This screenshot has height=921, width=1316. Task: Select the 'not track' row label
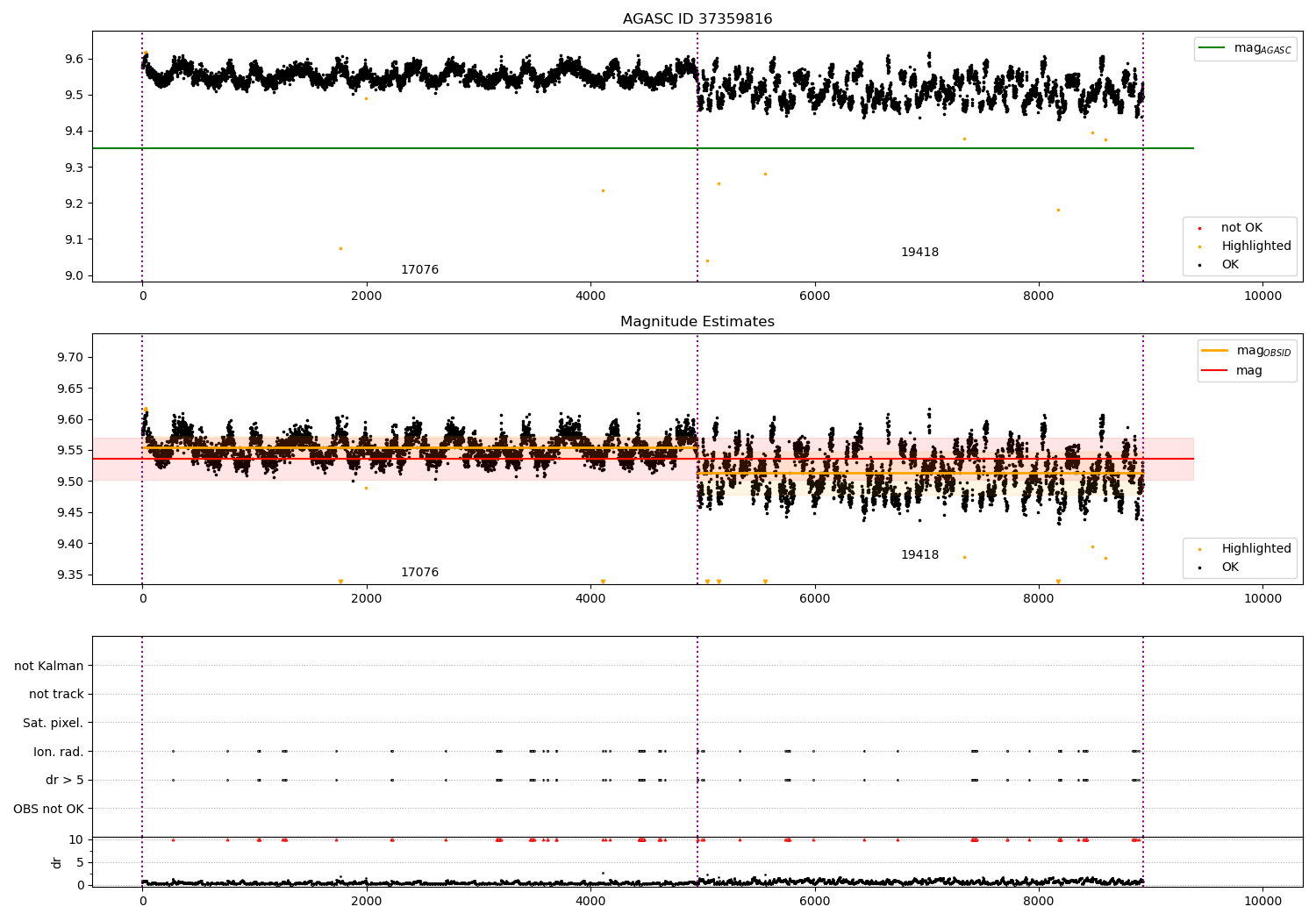point(56,694)
